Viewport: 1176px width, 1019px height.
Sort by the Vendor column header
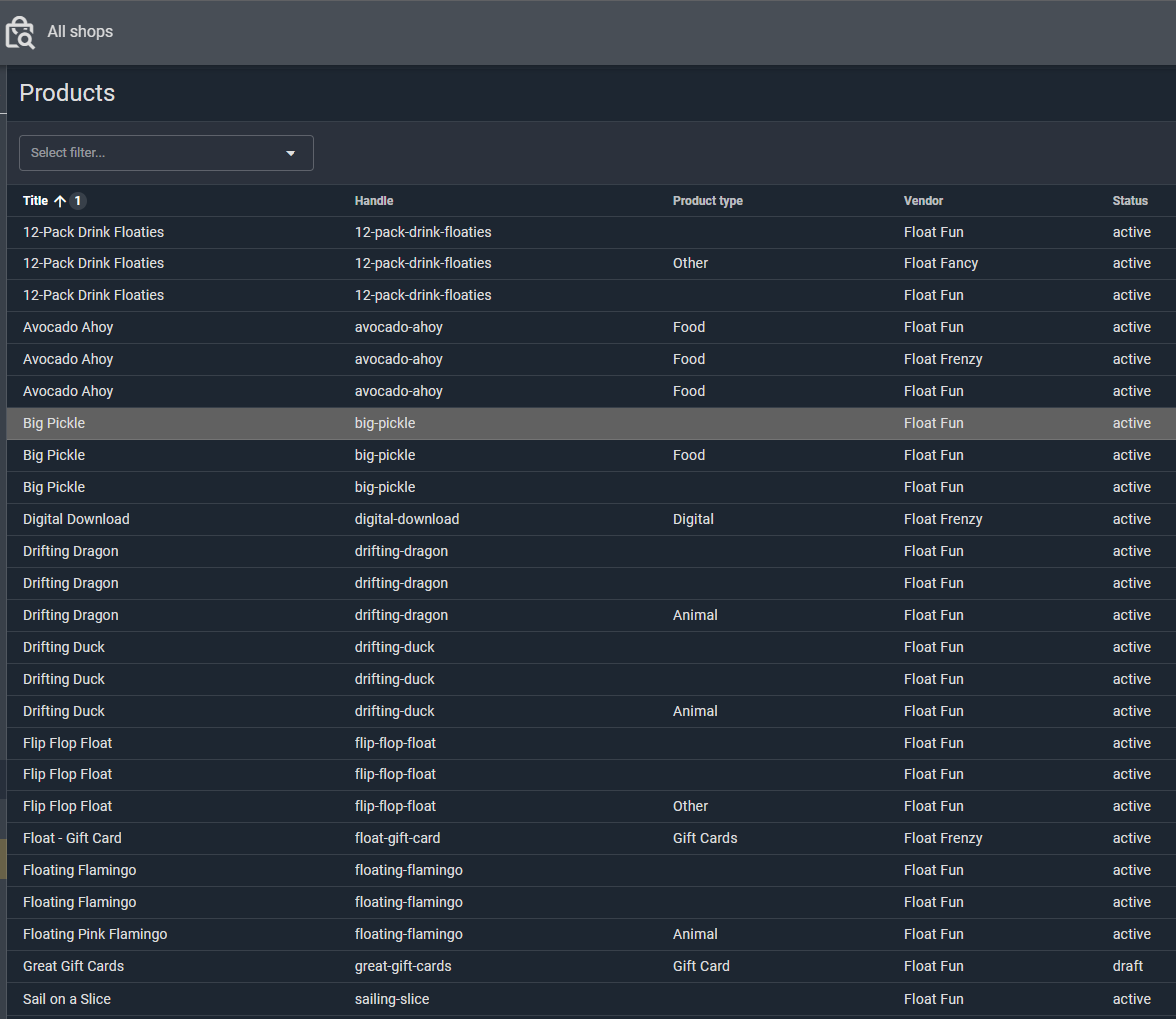[923, 201]
